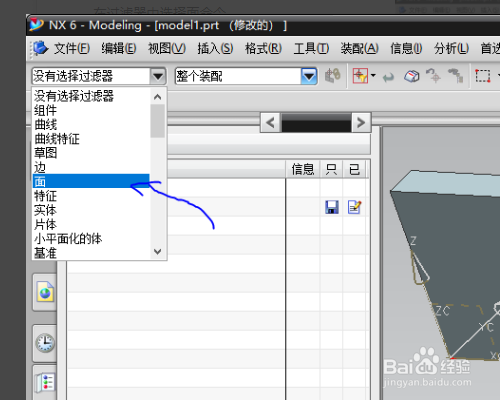Click the NX application icon left of 文件

pyautogui.click(x=41, y=48)
